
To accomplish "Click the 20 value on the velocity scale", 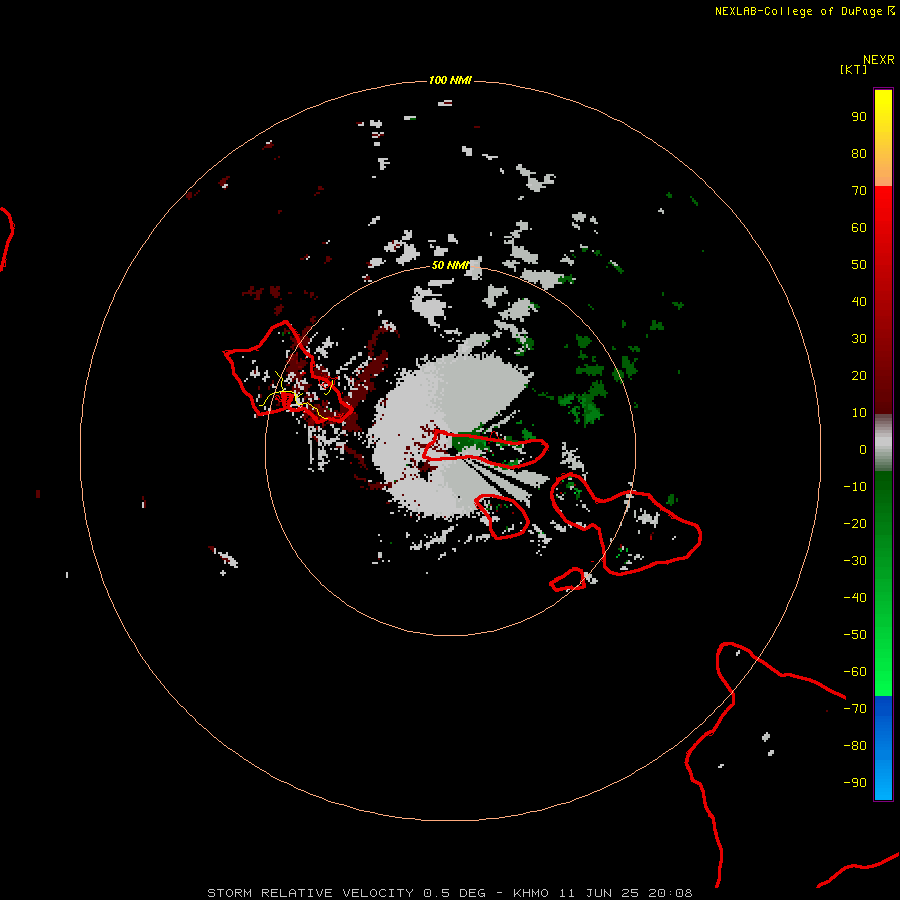I will click(859, 375).
